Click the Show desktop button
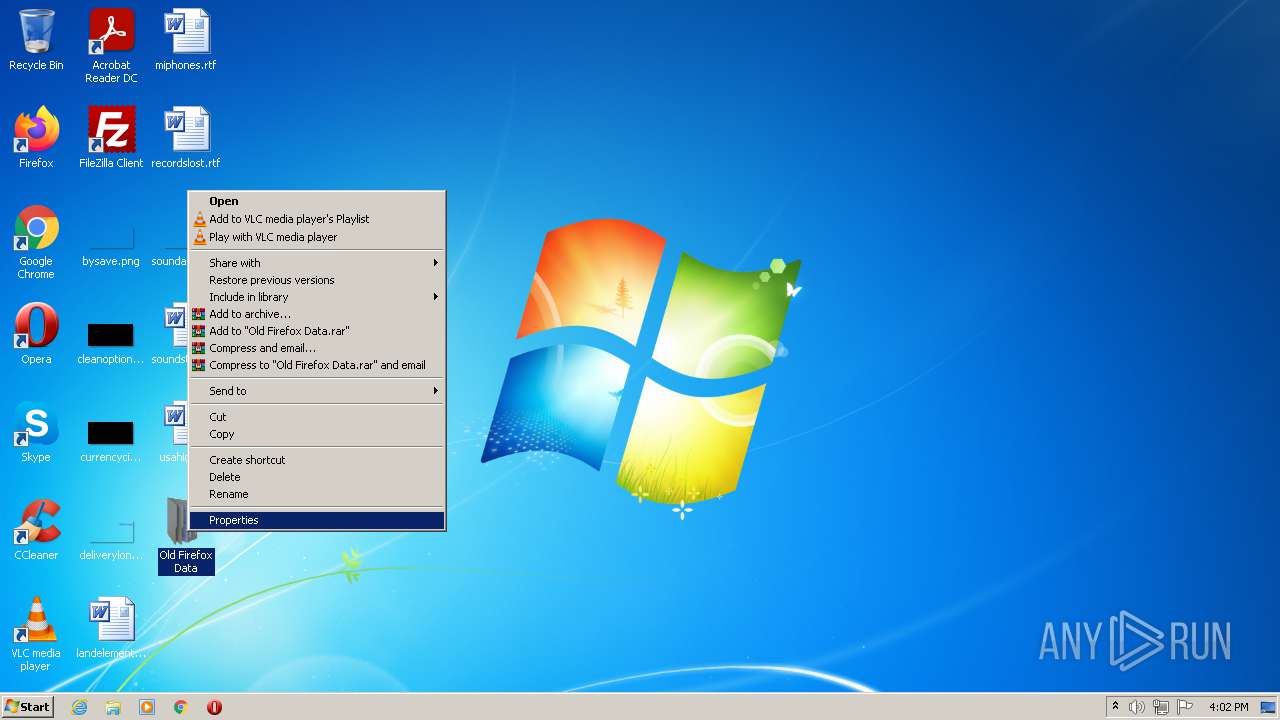Image resolution: width=1280 pixels, height=720 pixels. pos(1268,707)
